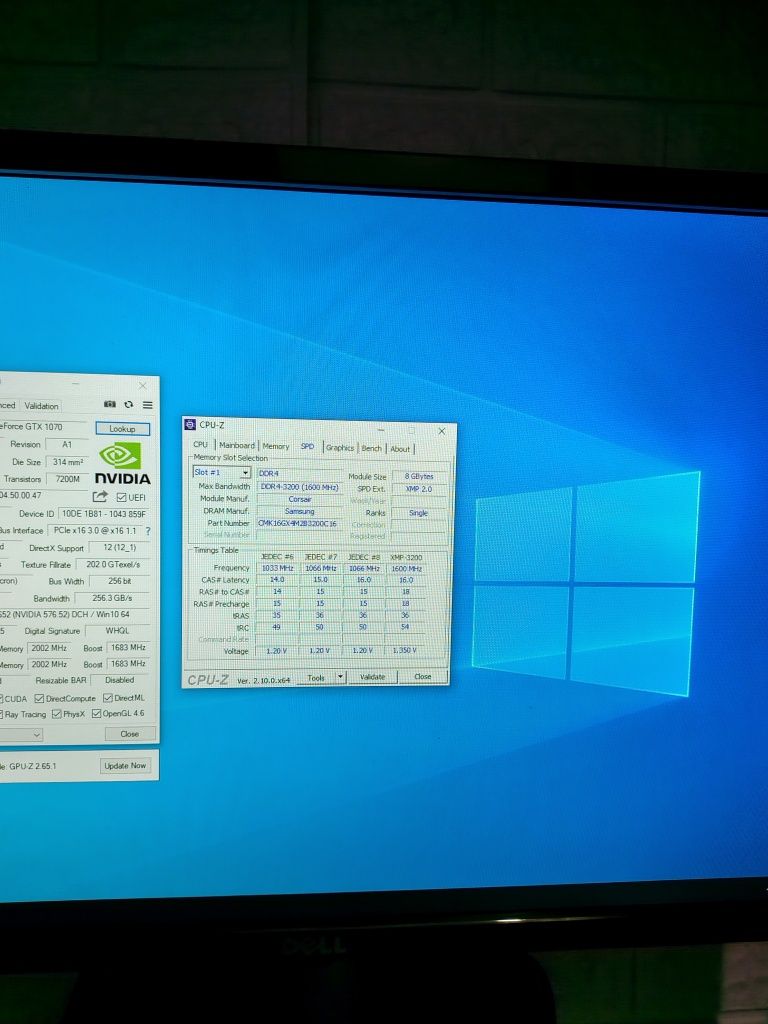Click the Update Now button
This screenshot has height=1024, width=768.
pyautogui.click(x=125, y=765)
